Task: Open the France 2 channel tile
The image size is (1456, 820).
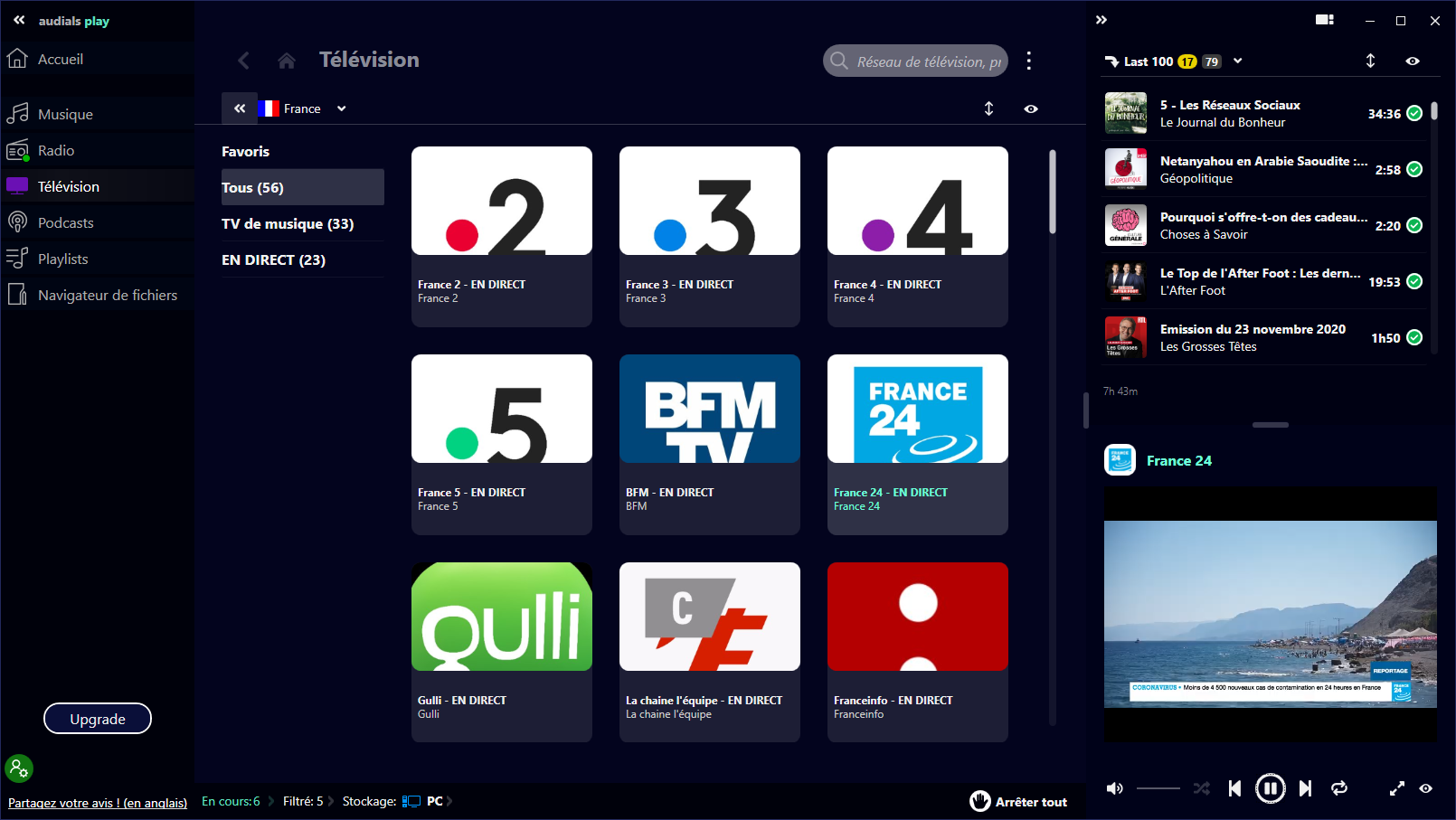Action: pyautogui.click(x=502, y=237)
